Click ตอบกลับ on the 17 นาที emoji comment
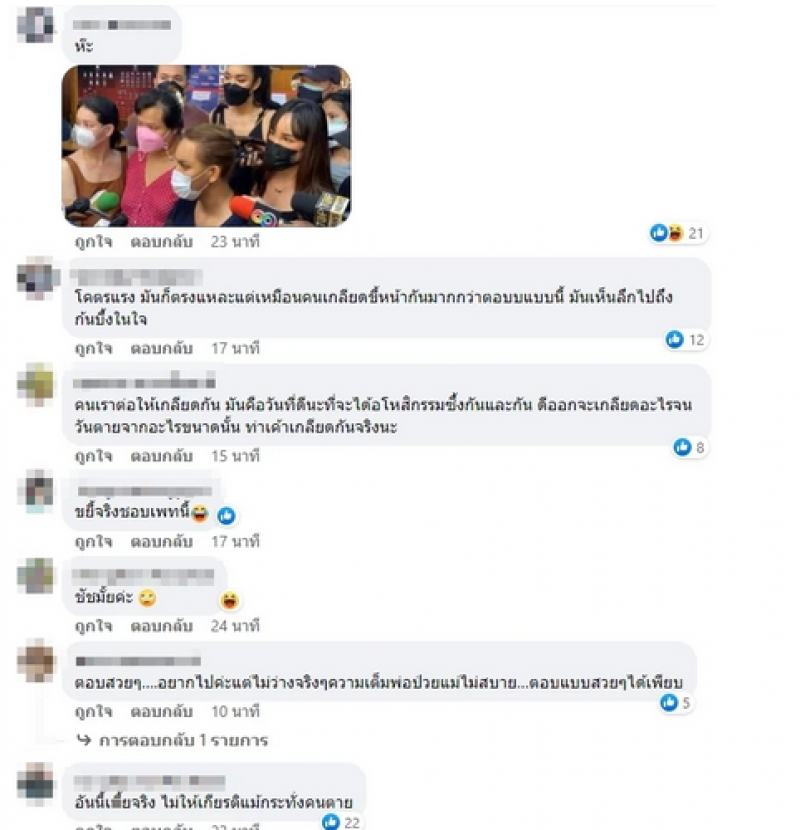800x830 pixels. (x=161, y=542)
